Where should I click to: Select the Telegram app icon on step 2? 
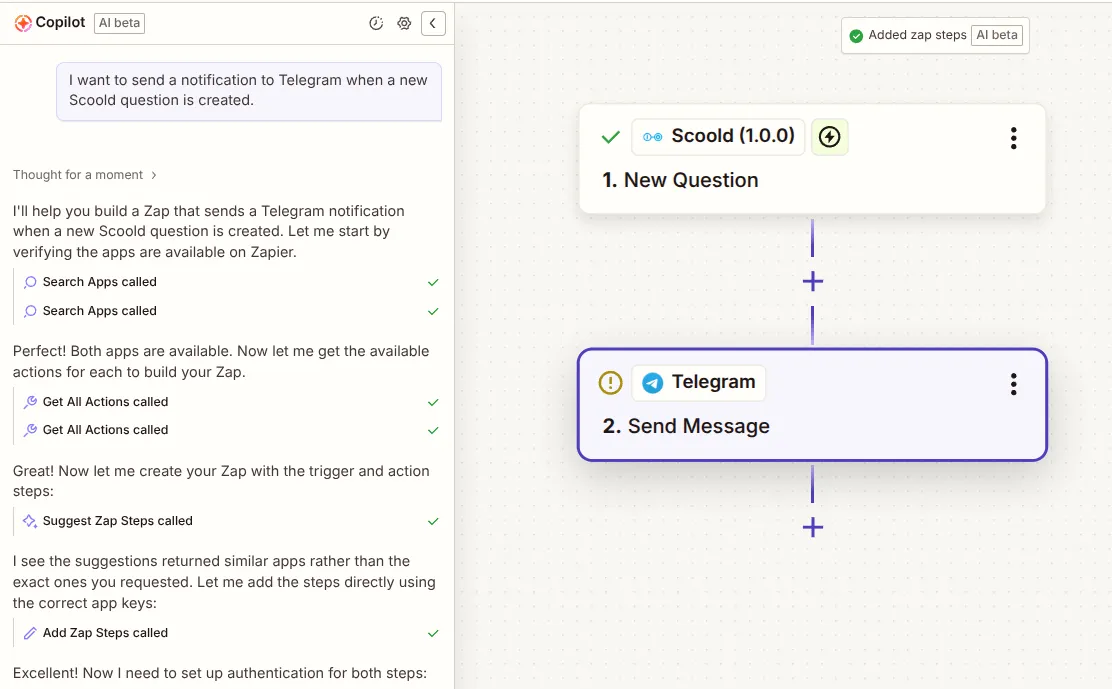(x=651, y=382)
